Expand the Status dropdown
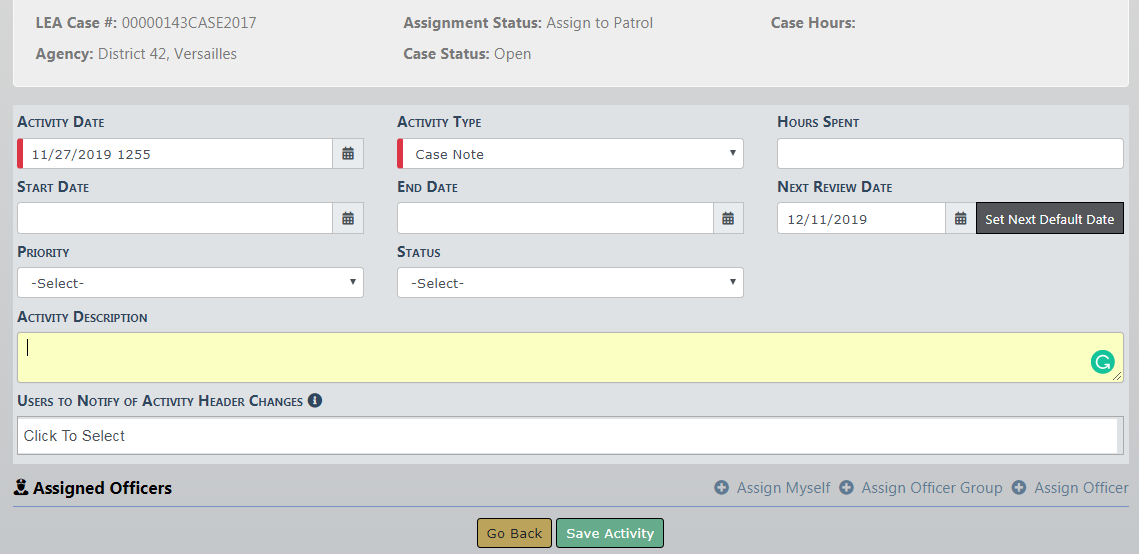1139x554 pixels. (x=570, y=283)
